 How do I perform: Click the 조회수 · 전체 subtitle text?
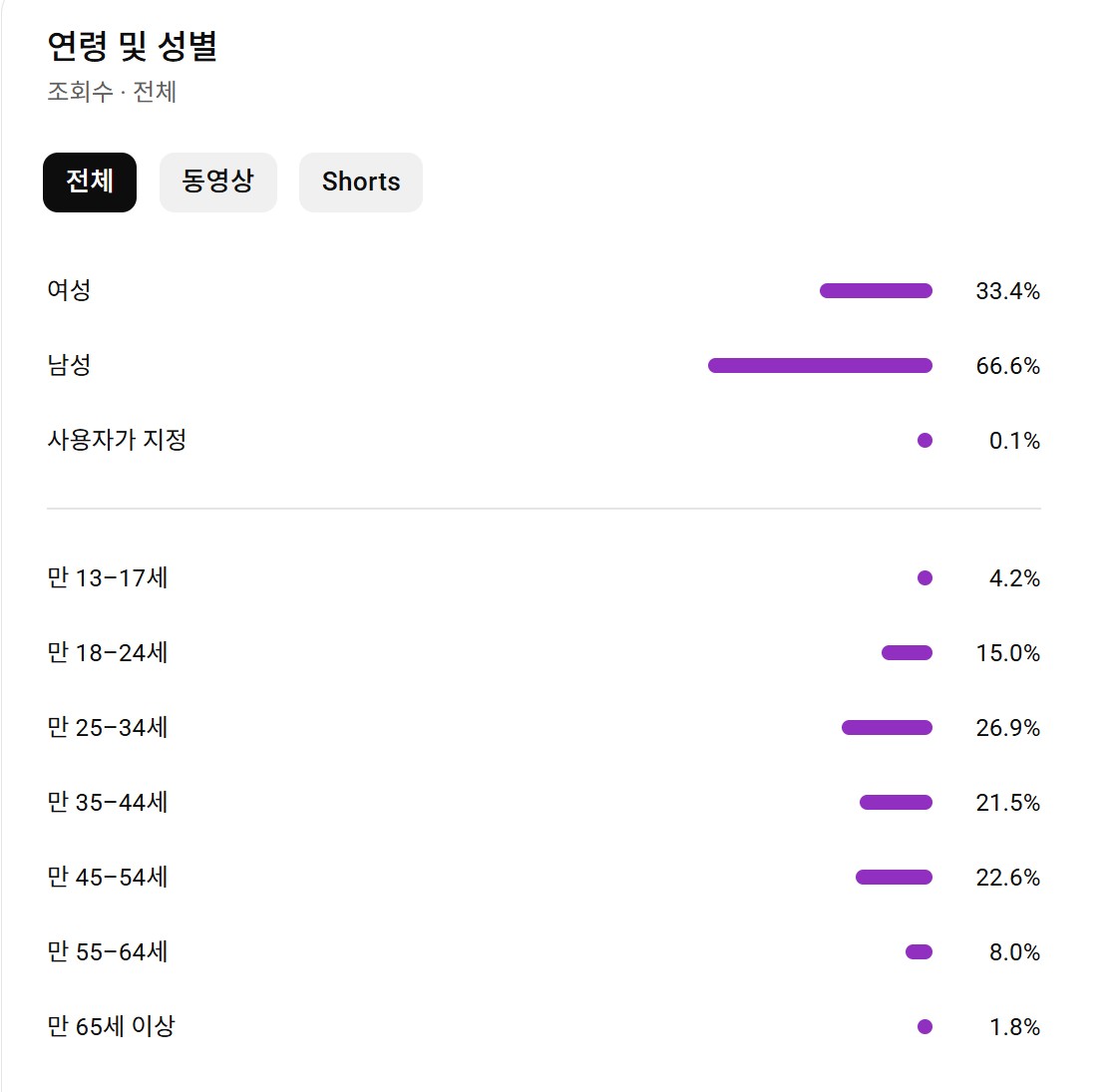(x=112, y=92)
